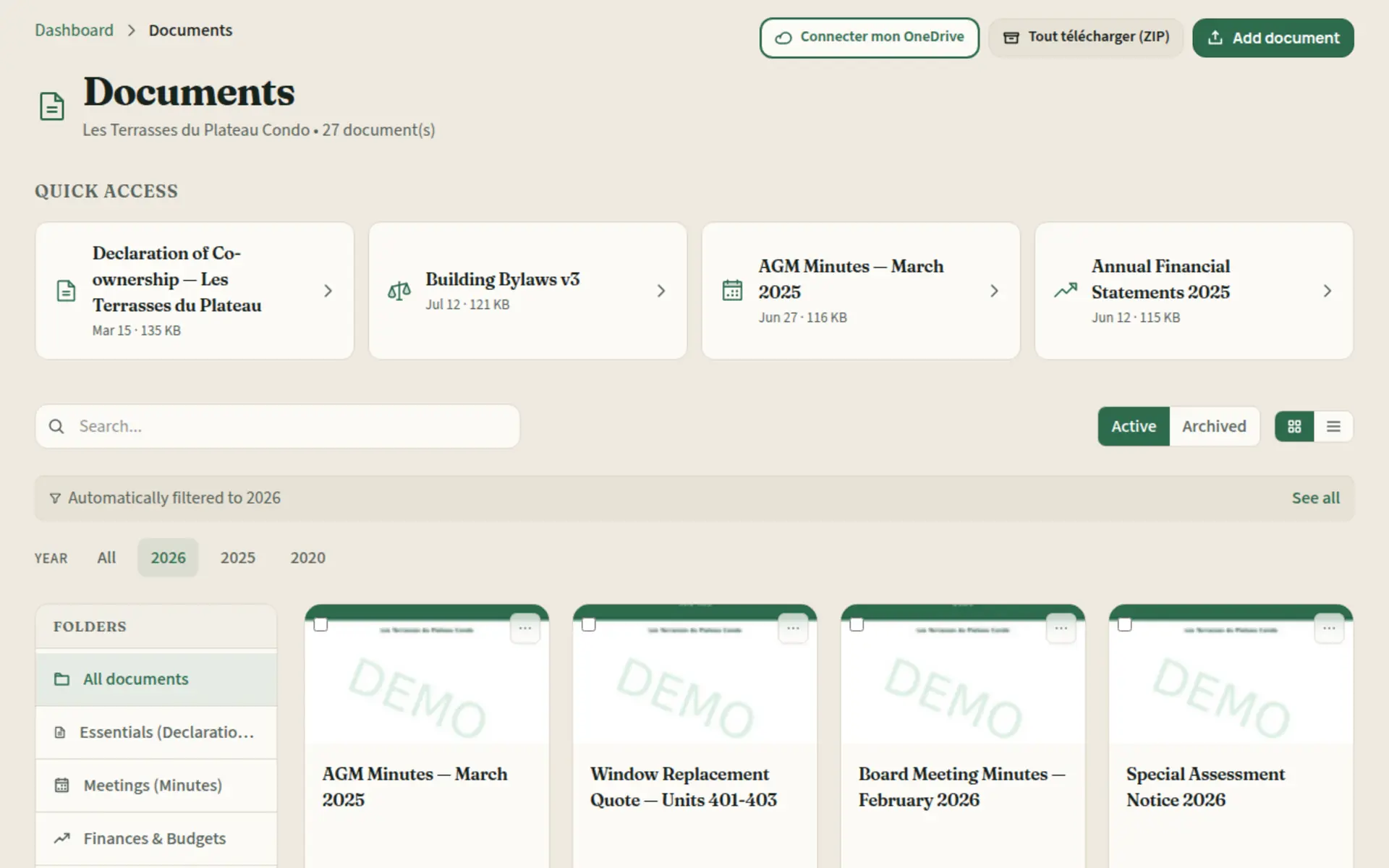Filter by year 2026
Image resolution: width=1389 pixels, height=868 pixels.
[x=168, y=558]
